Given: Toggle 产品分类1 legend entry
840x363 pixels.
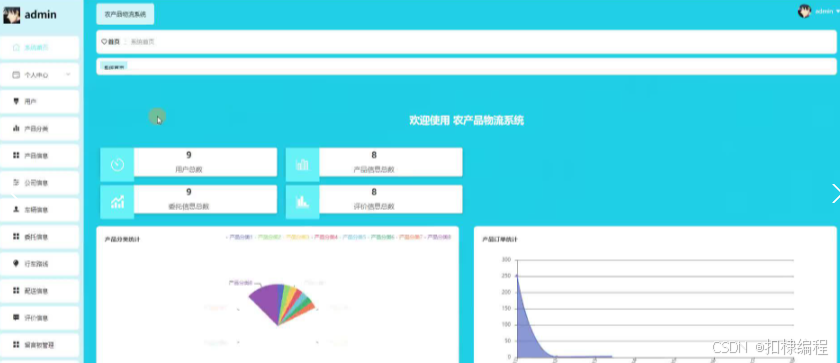Looking at the screenshot, I should [x=239, y=237].
